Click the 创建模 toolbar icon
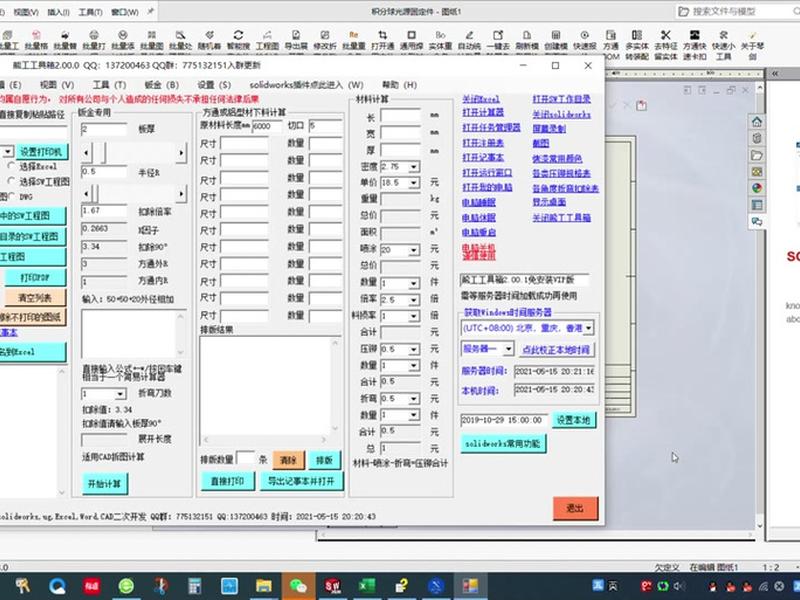The height and width of the screenshot is (600, 800). [x=556, y=35]
